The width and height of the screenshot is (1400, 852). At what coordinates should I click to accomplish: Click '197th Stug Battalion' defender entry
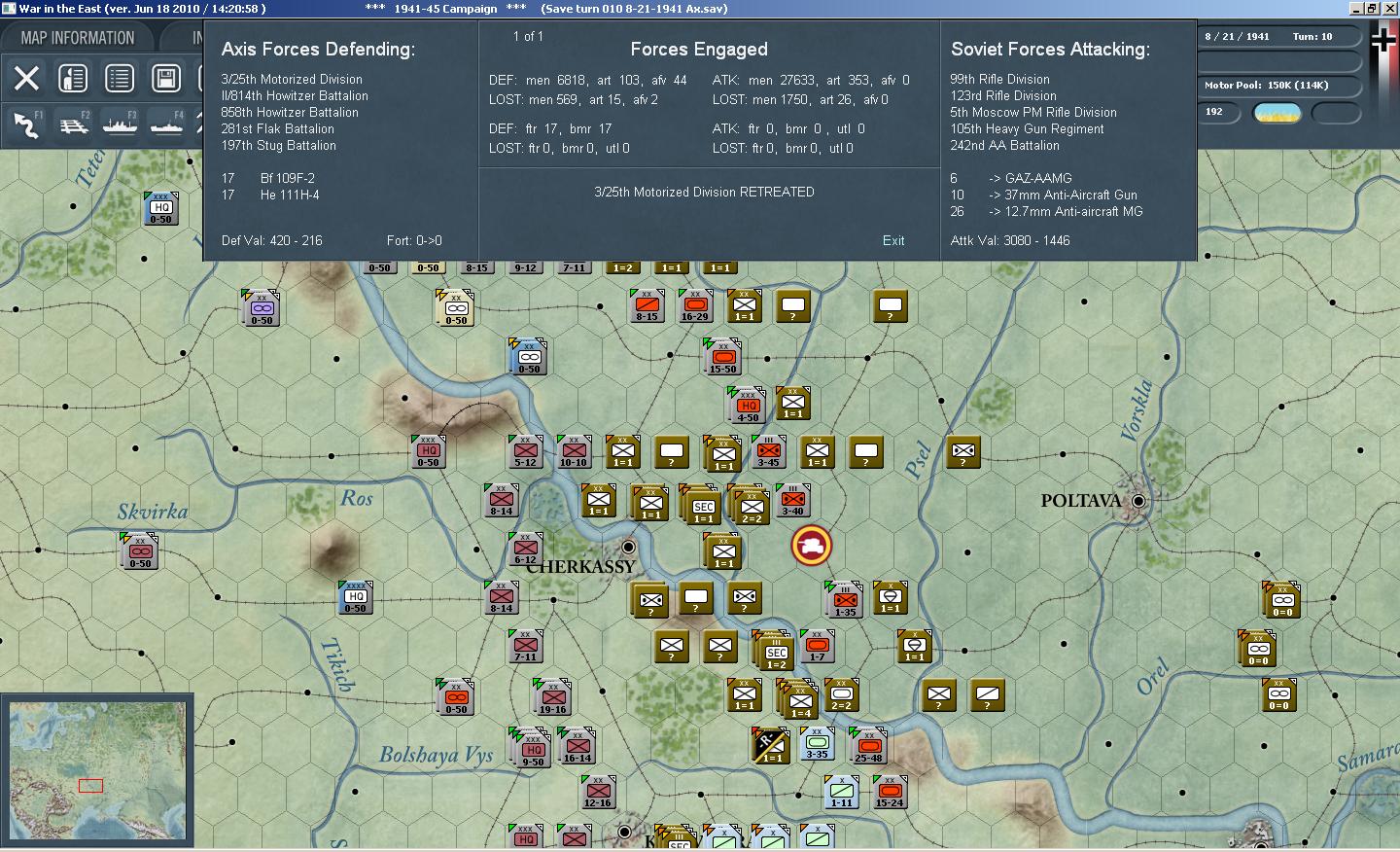tap(279, 145)
